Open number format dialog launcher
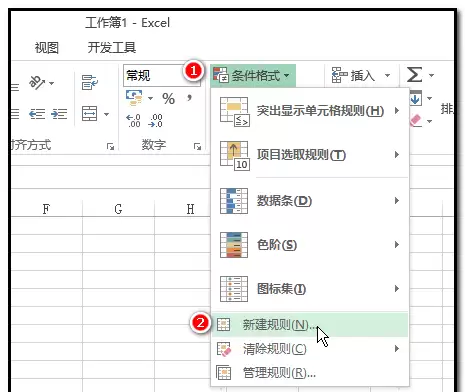 coord(198,146)
